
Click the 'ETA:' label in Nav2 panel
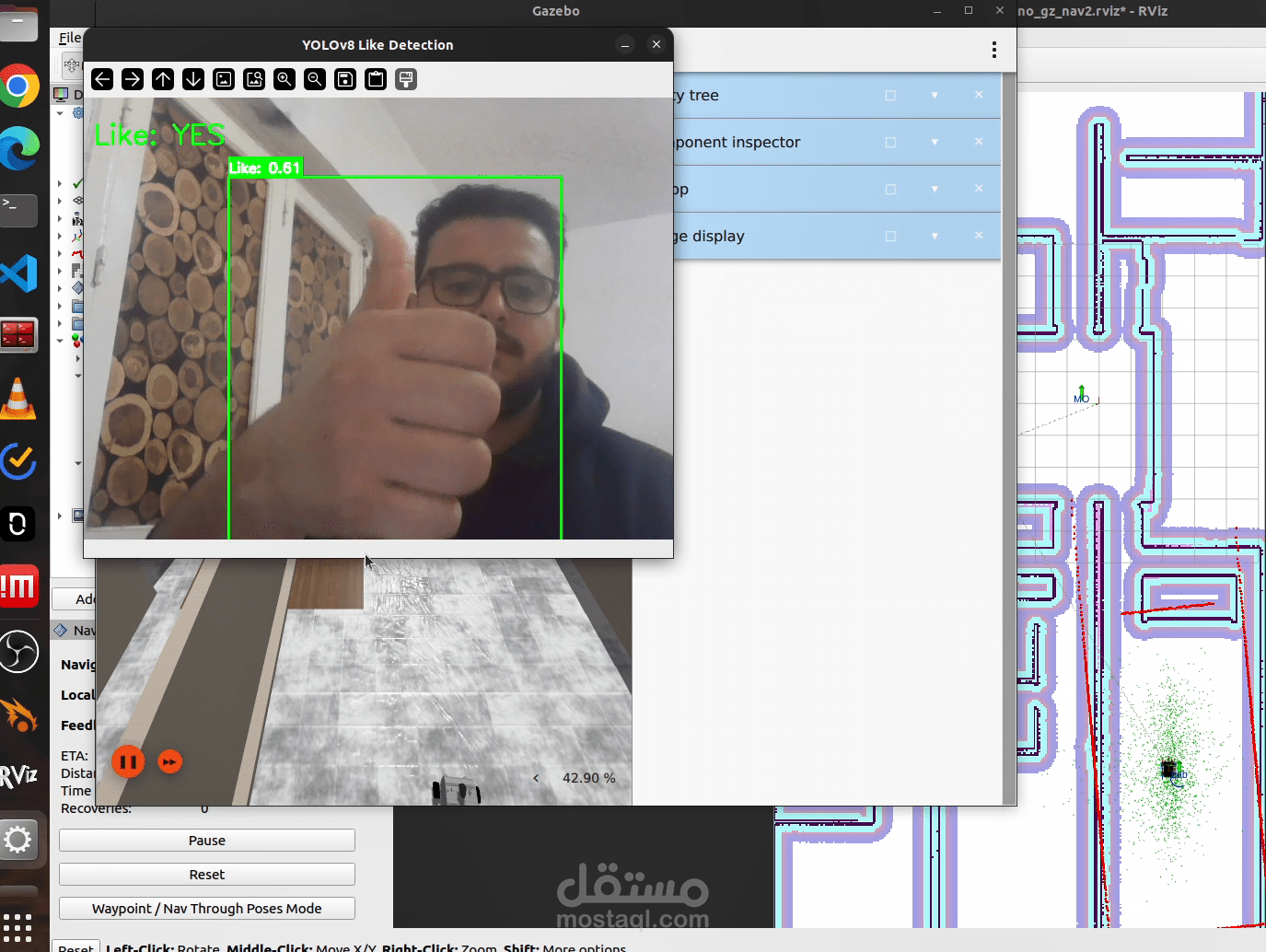tap(75, 756)
